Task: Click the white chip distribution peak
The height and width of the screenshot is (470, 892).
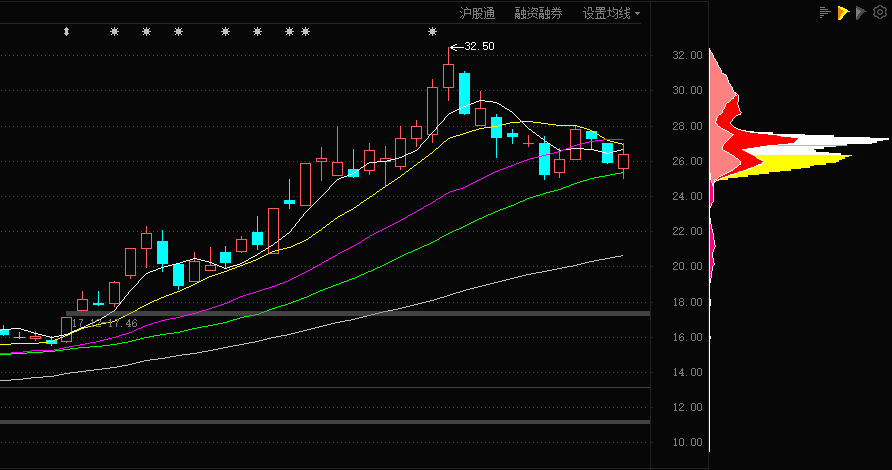Action: pyautogui.click(x=842, y=140)
